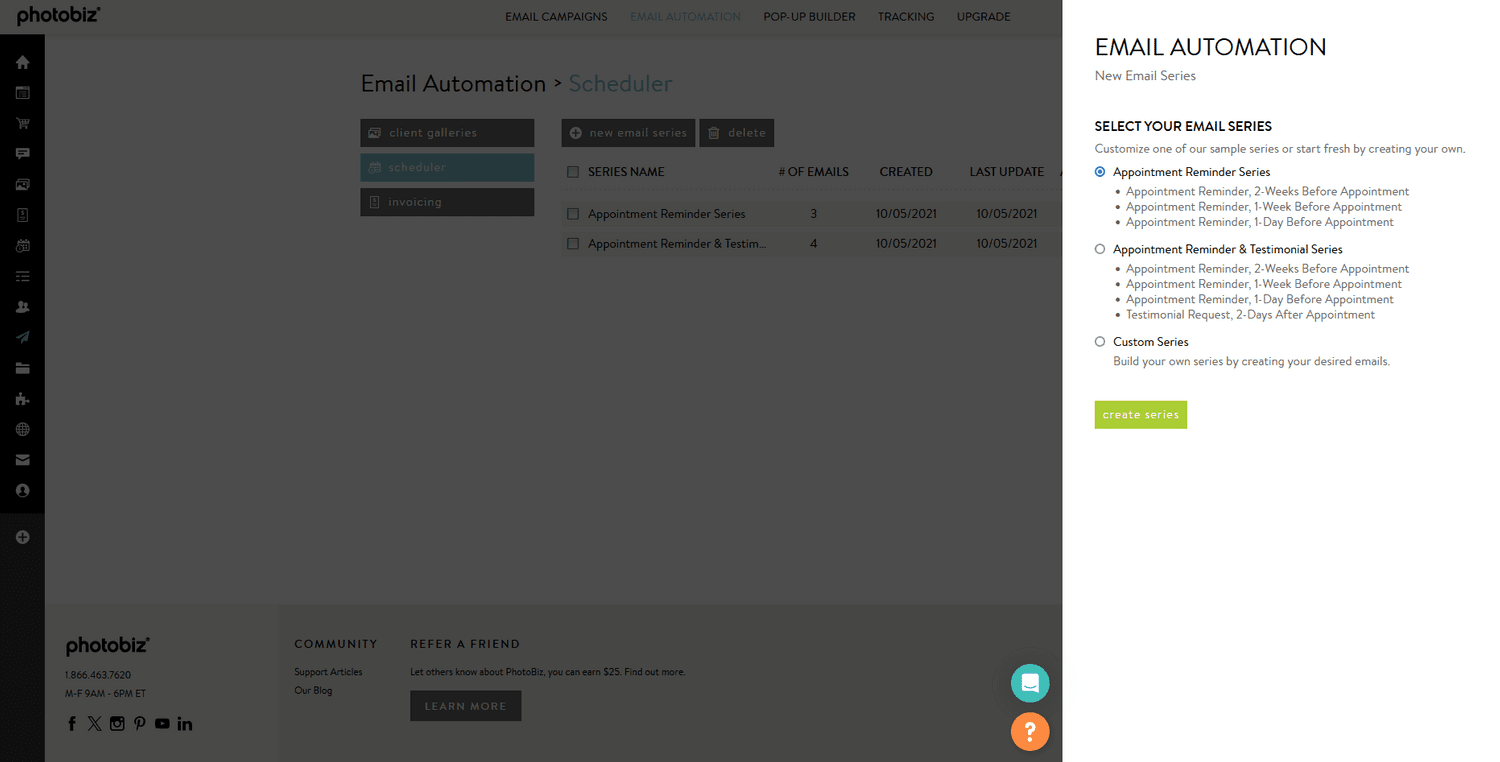This screenshot has height=762, width=1500.
Task: Click the green create series button
Action: click(1140, 414)
